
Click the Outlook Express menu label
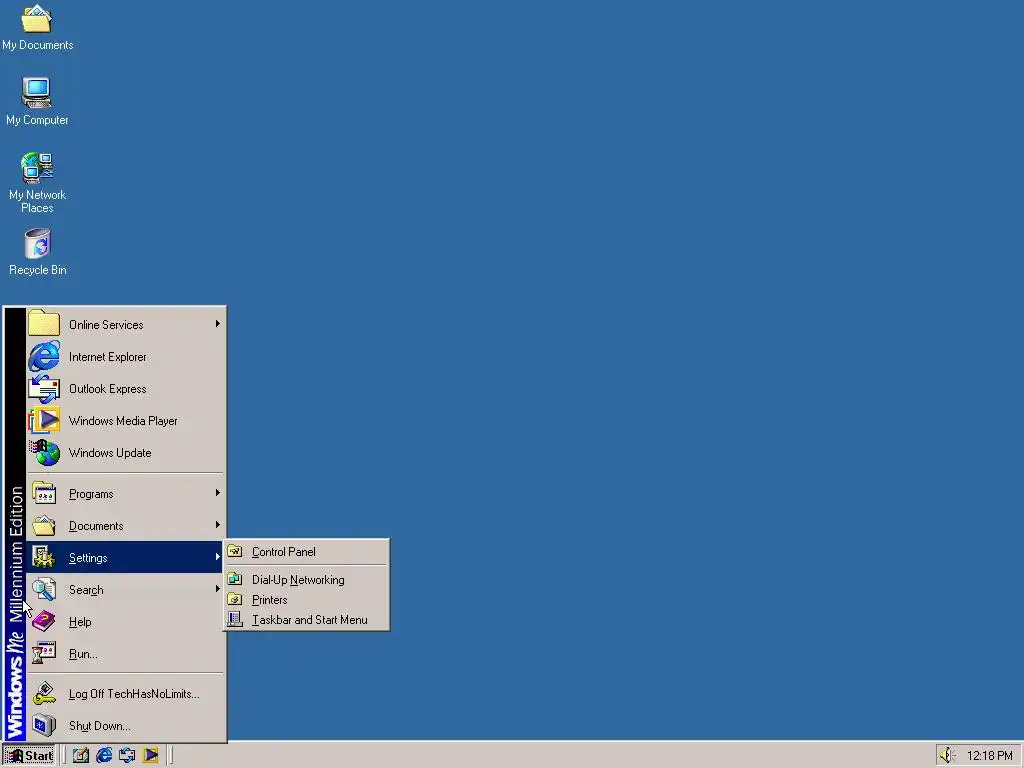point(108,389)
